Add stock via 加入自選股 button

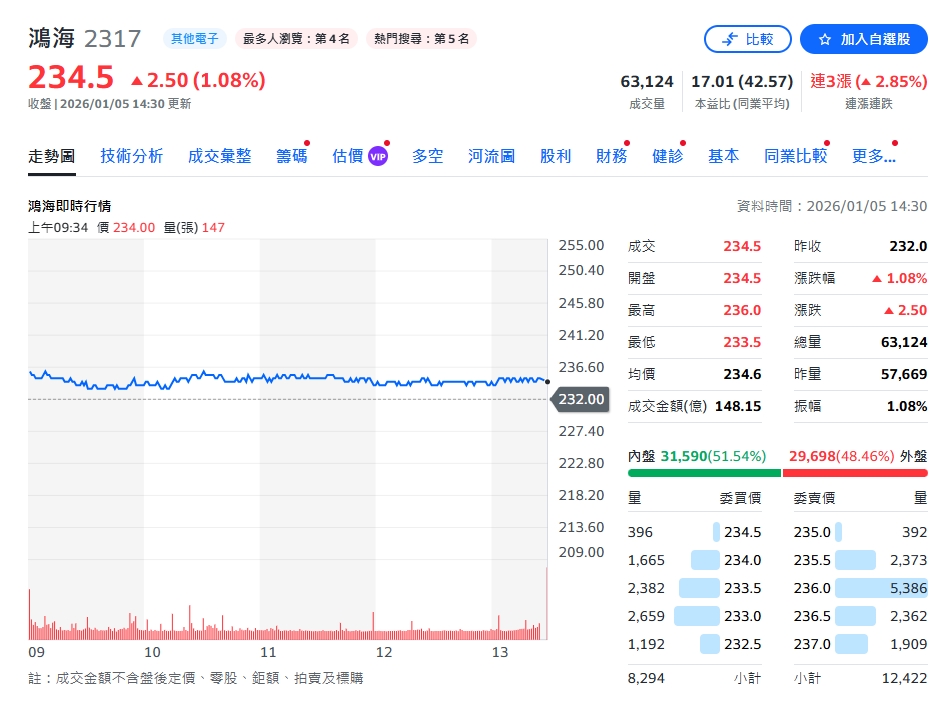864,39
